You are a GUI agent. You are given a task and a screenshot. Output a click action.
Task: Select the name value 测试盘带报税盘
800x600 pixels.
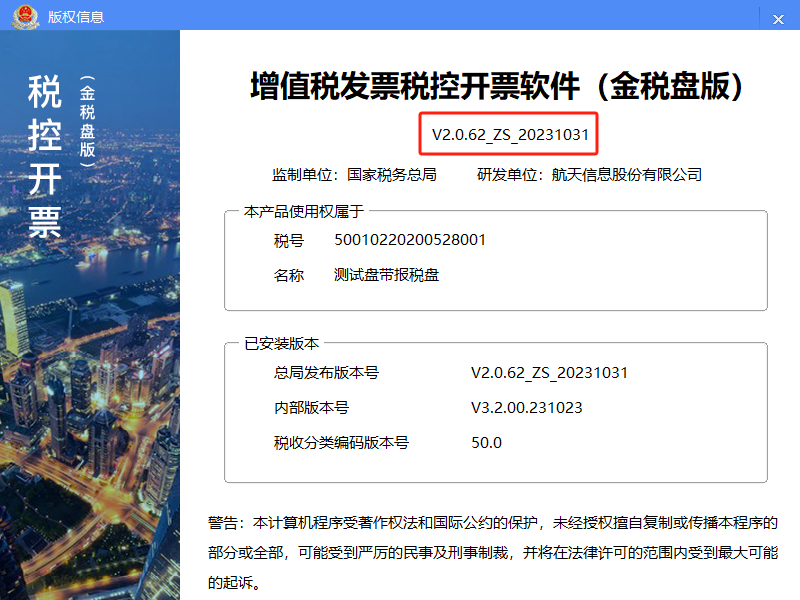coord(386,275)
